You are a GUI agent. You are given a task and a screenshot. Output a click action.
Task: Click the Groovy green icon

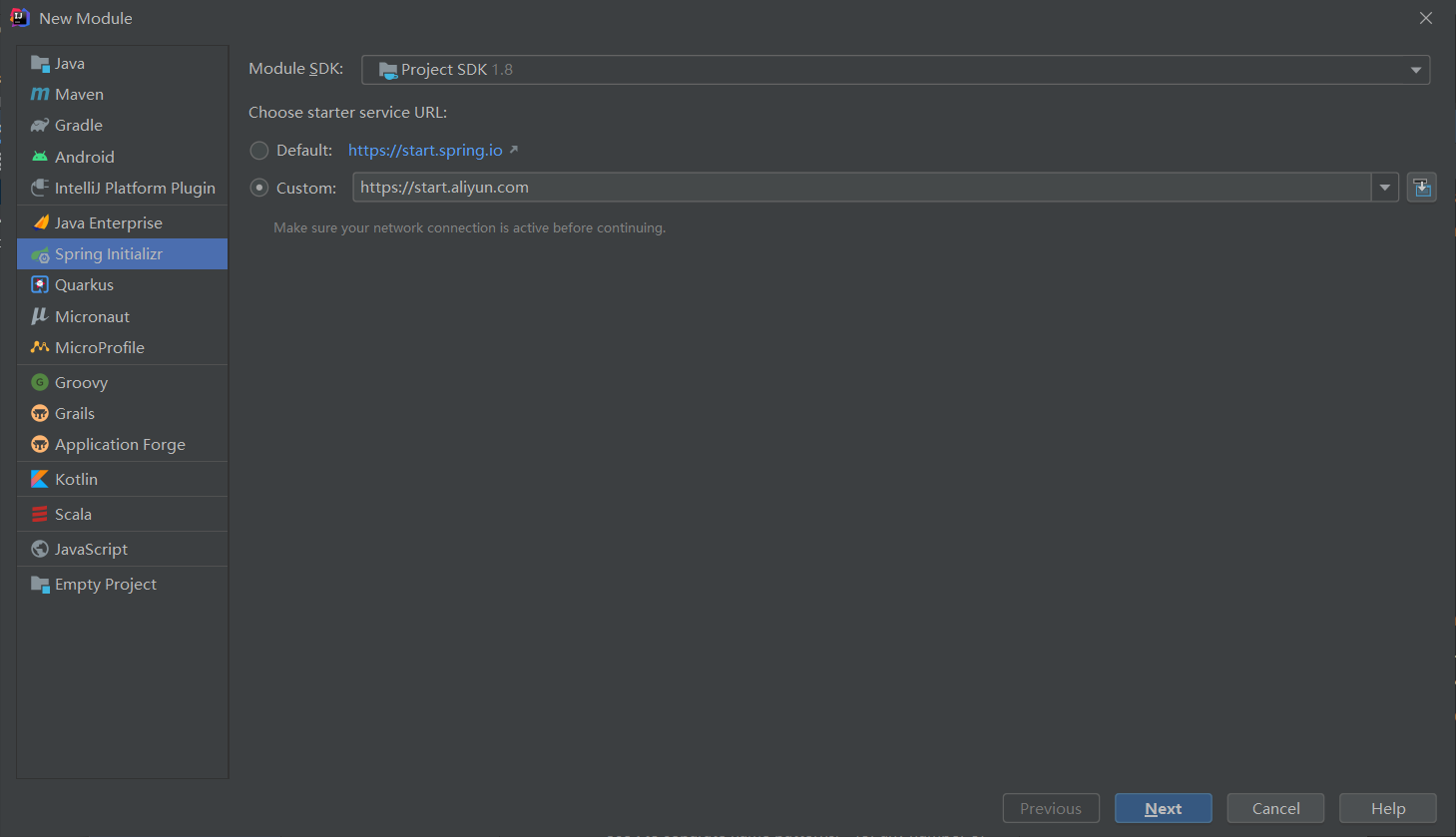pos(40,382)
